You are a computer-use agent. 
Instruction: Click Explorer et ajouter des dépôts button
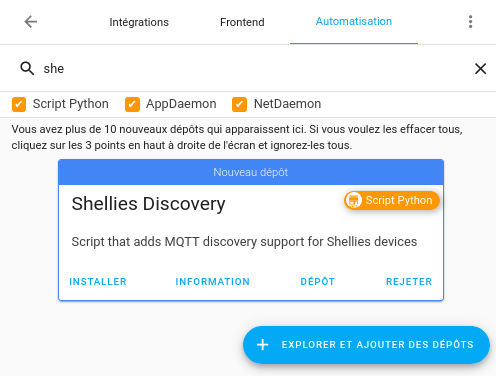point(366,345)
